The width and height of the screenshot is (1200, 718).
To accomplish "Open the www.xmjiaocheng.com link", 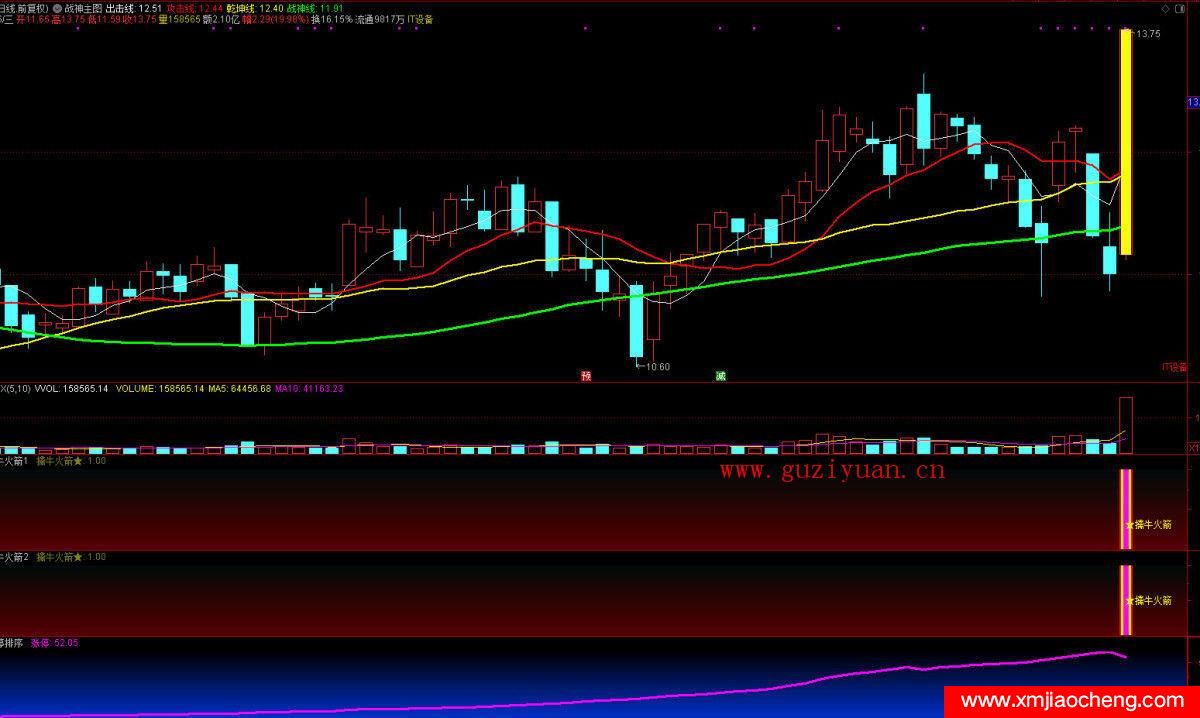I will (x=1071, y=701).
